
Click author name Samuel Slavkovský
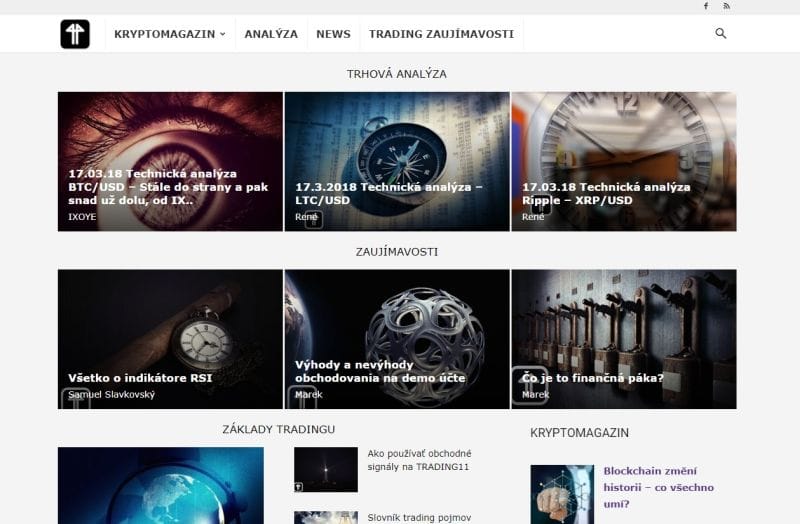coord(111,394)
